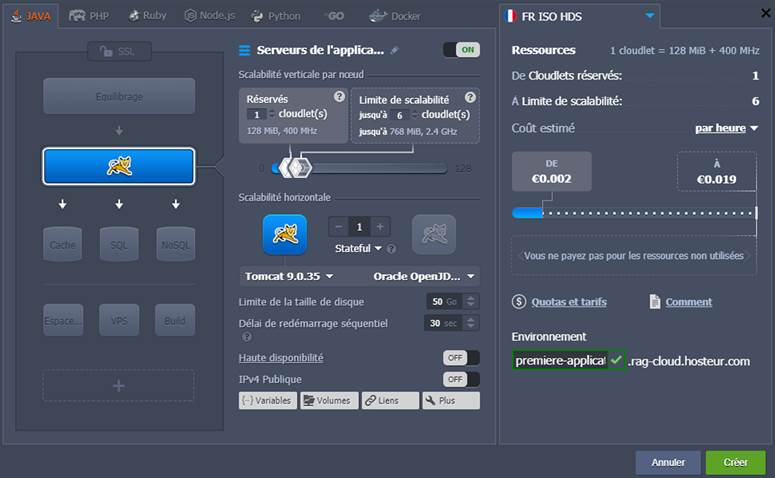Image resolution: width=775 pixels, height=478 pixels.
Task: Click the pencil icon to rename layer
Action: [394, 50]
